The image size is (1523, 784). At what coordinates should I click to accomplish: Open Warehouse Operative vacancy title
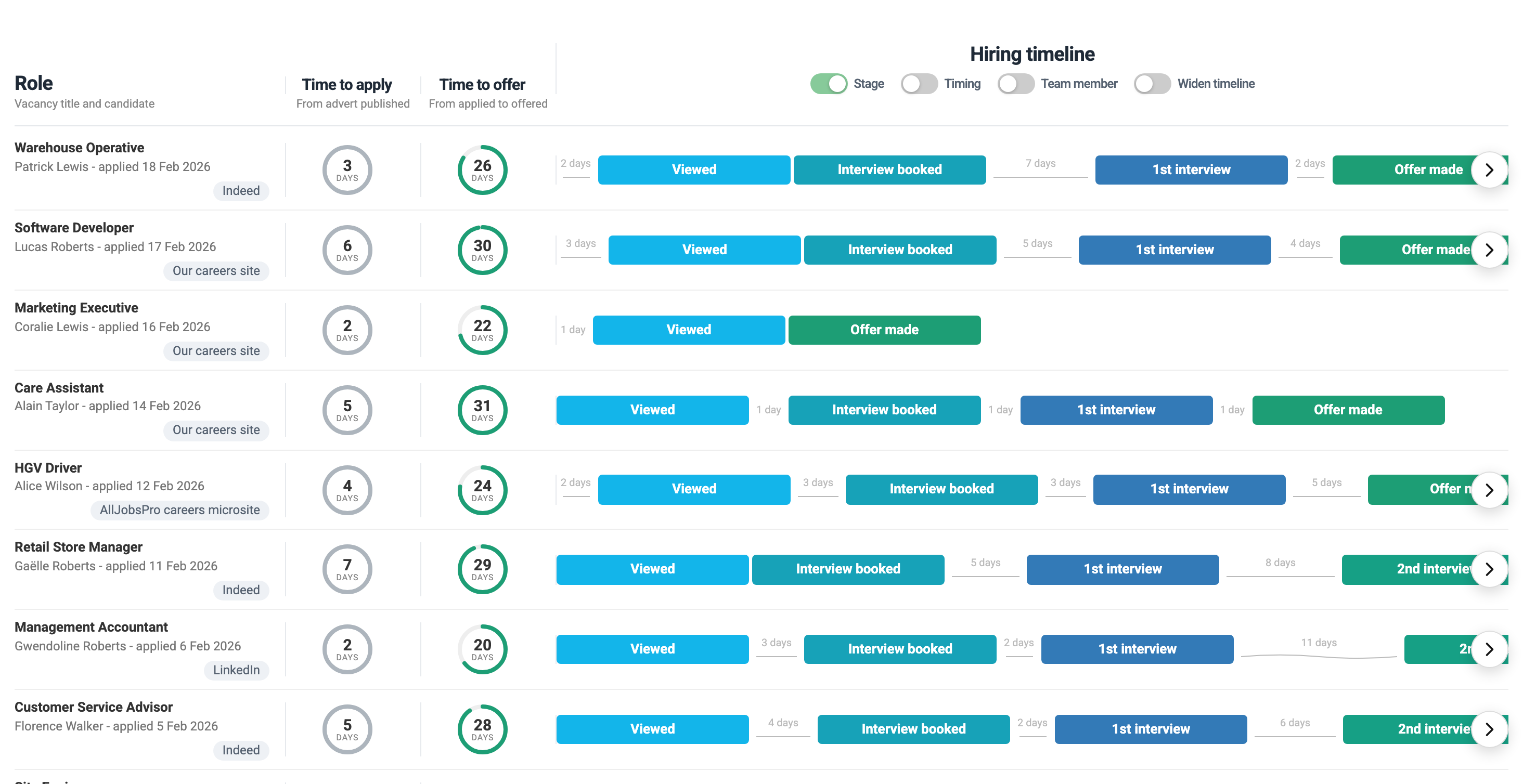click(79, 148)
